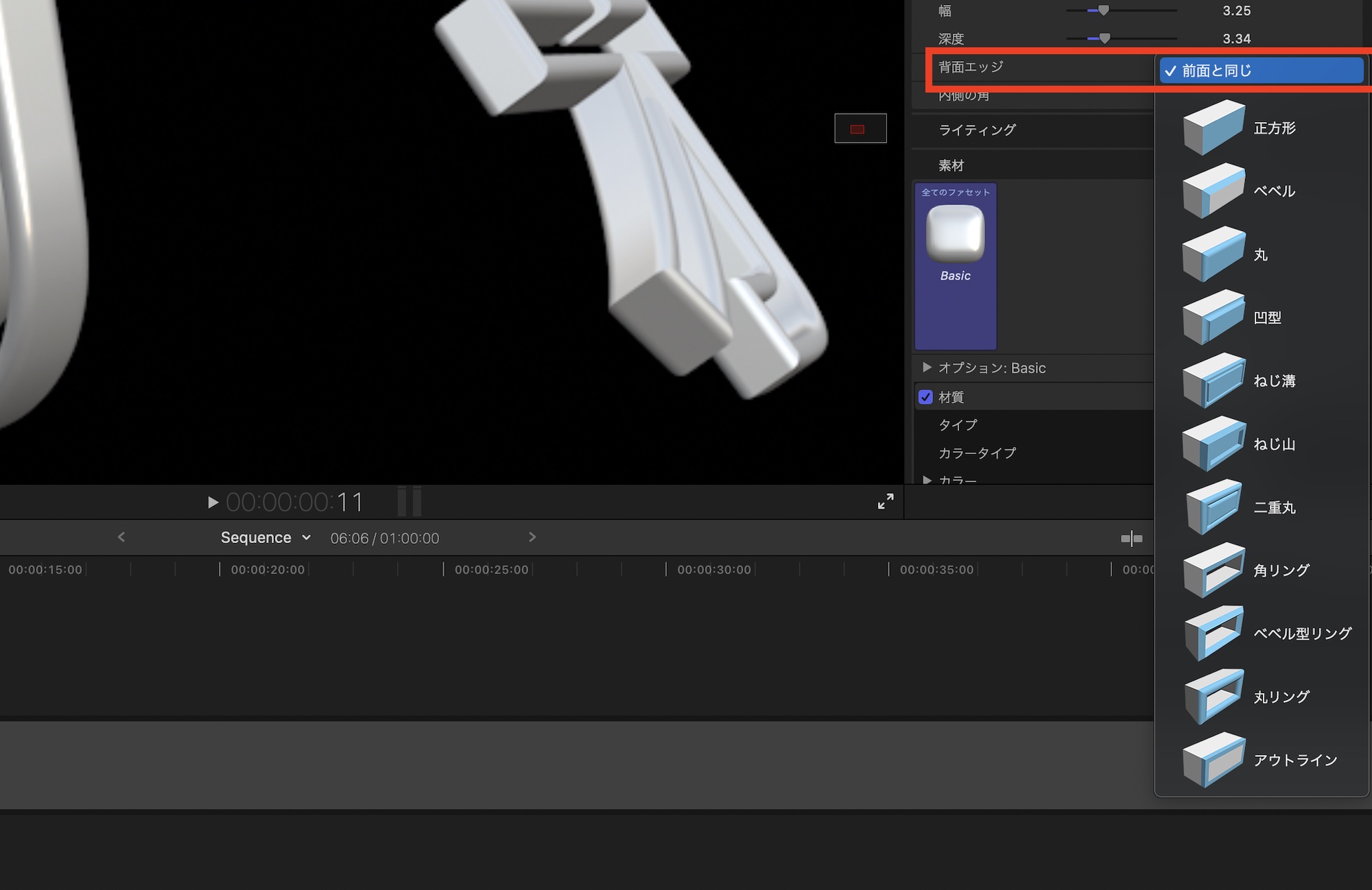1372x890 pixels.
Task: Go forward with the right chevron in timeline
Action: pyautogui.click(x=532, y=537)
